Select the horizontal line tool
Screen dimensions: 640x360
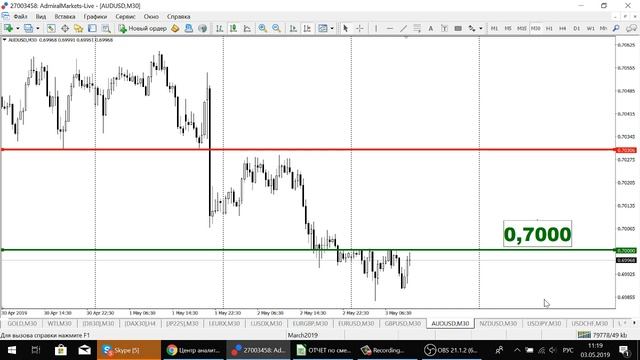389,28
